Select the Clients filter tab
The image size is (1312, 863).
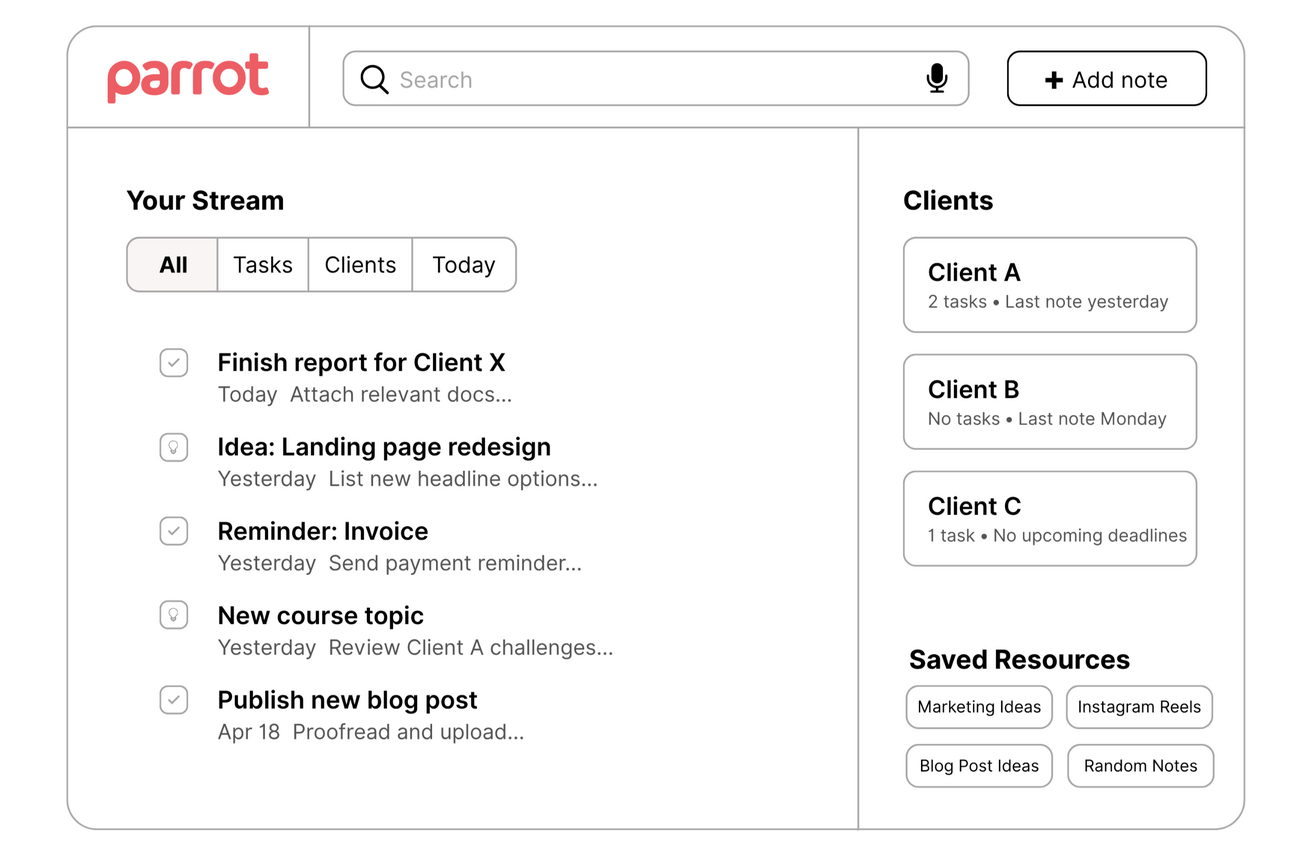pos(360,265)
